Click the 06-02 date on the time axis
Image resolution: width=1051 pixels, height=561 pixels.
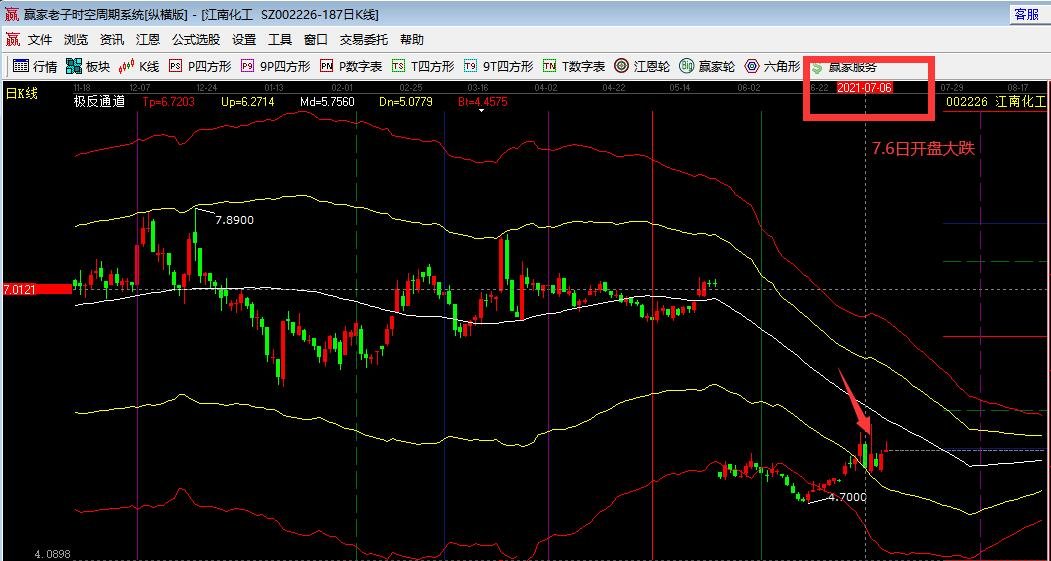click(x=749, y=88)
